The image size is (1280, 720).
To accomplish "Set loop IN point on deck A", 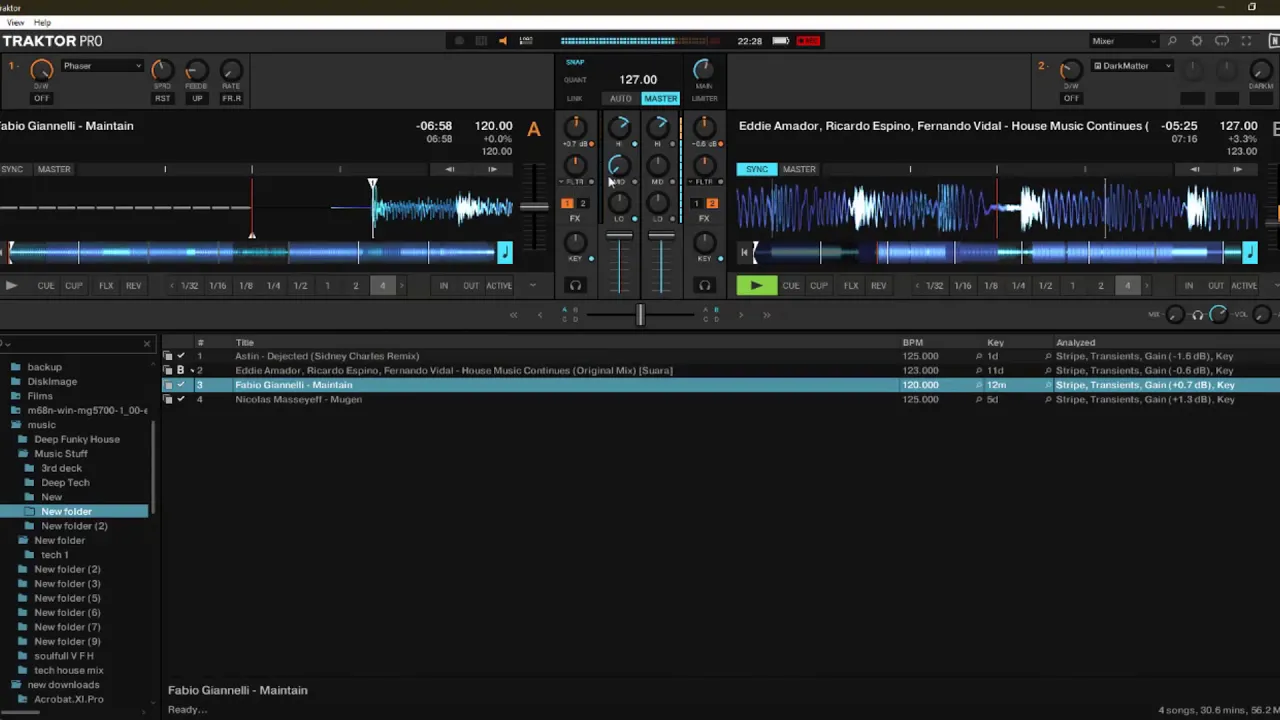I will tap(443, 286).
